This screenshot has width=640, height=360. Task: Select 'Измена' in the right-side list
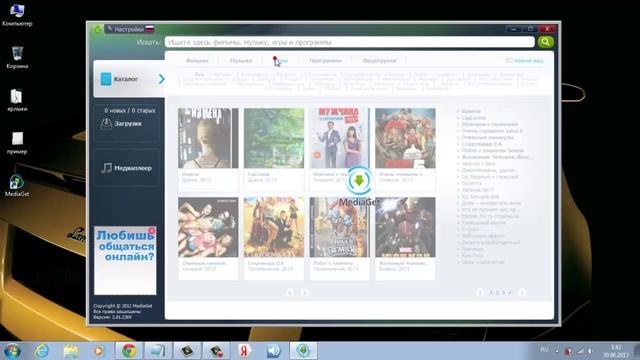[471, 111]
